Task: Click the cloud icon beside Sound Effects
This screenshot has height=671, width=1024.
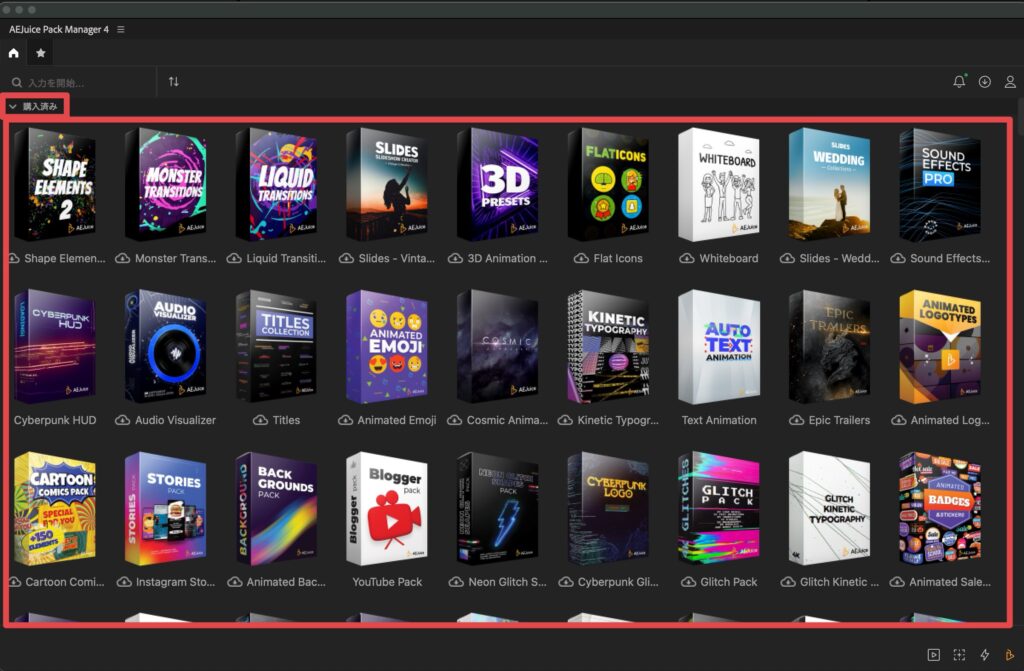Action: 898,258
